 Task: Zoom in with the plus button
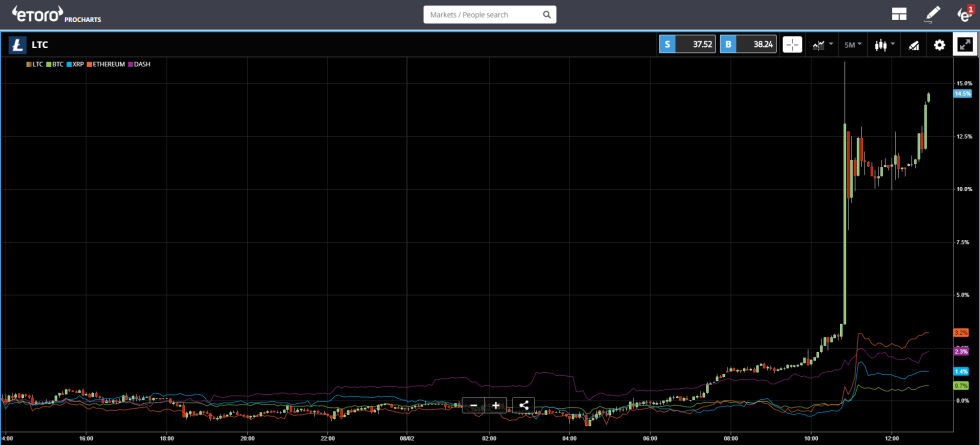click(496, 405)
